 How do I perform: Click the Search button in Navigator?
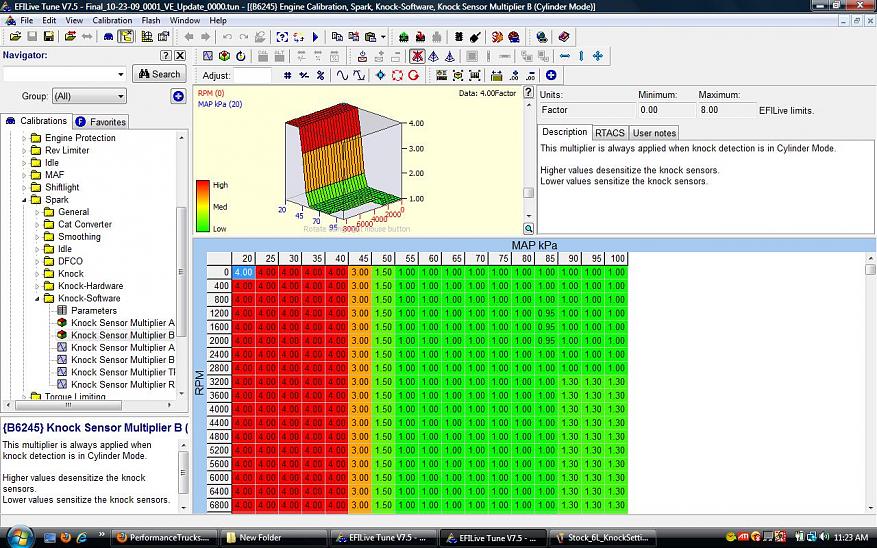(159, 74)
